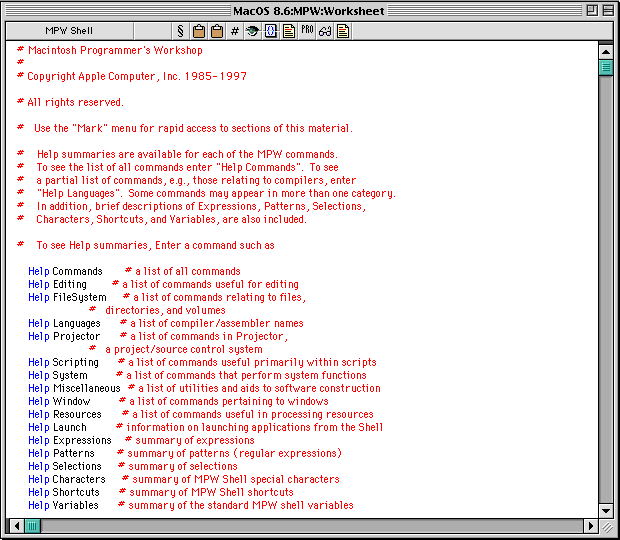Screen dimensions: 620x540
Task: Click the document icon left of PRO
Action: point(288,31)
